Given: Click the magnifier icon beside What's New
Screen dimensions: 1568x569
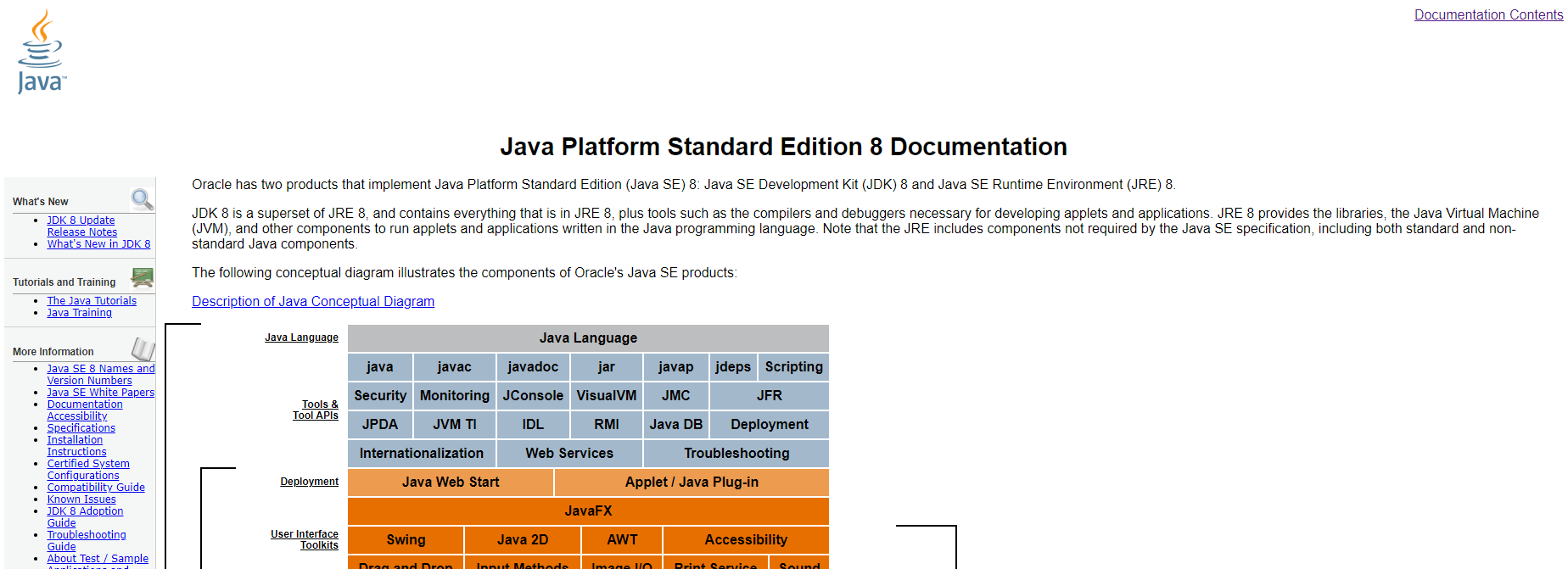Looking at the screenshot, I should click(x=142, y=199).
